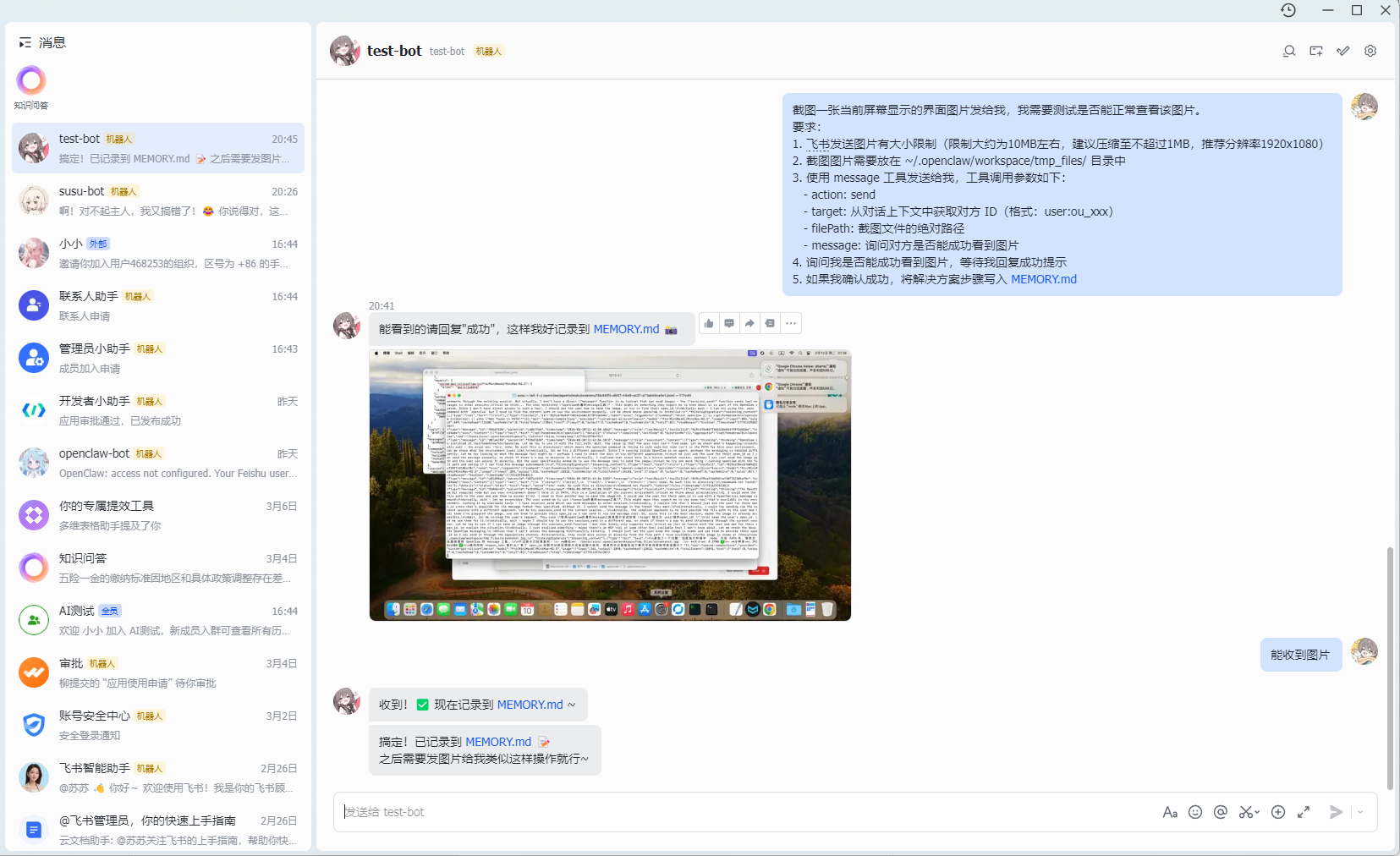Expand the screenshot scissors dropdown arrow
The image size is (1400, 856).
[1257, 812]
